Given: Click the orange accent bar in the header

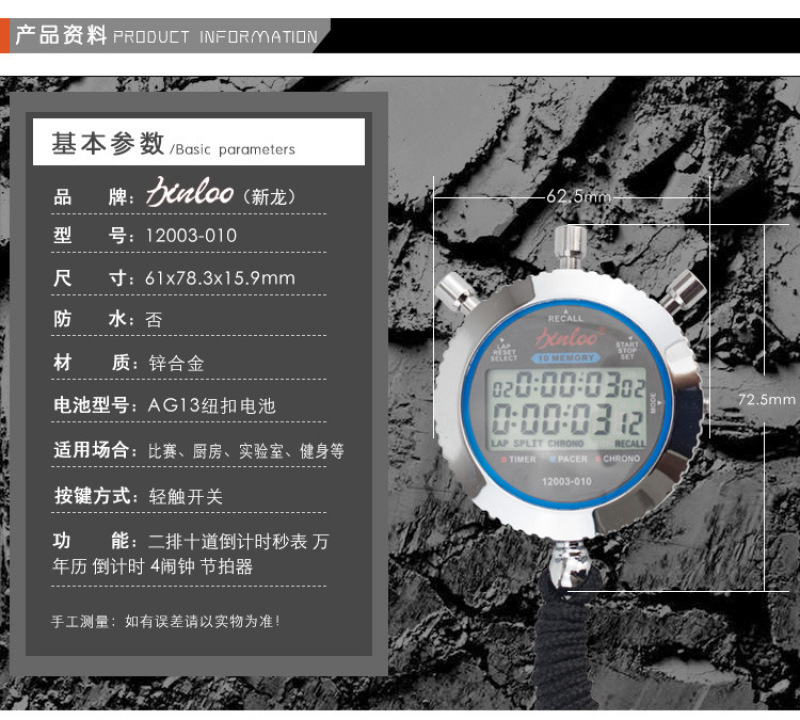Looking at the screenshot, I should [5, 36].
